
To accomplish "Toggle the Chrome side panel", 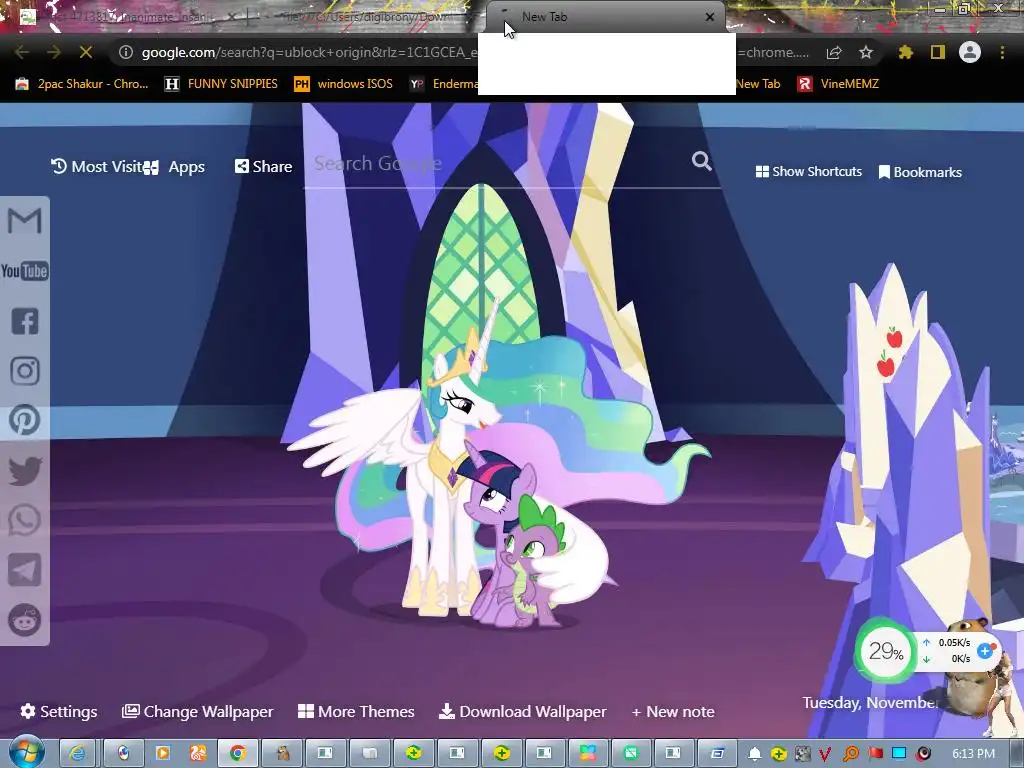I will tap(938, 52).
